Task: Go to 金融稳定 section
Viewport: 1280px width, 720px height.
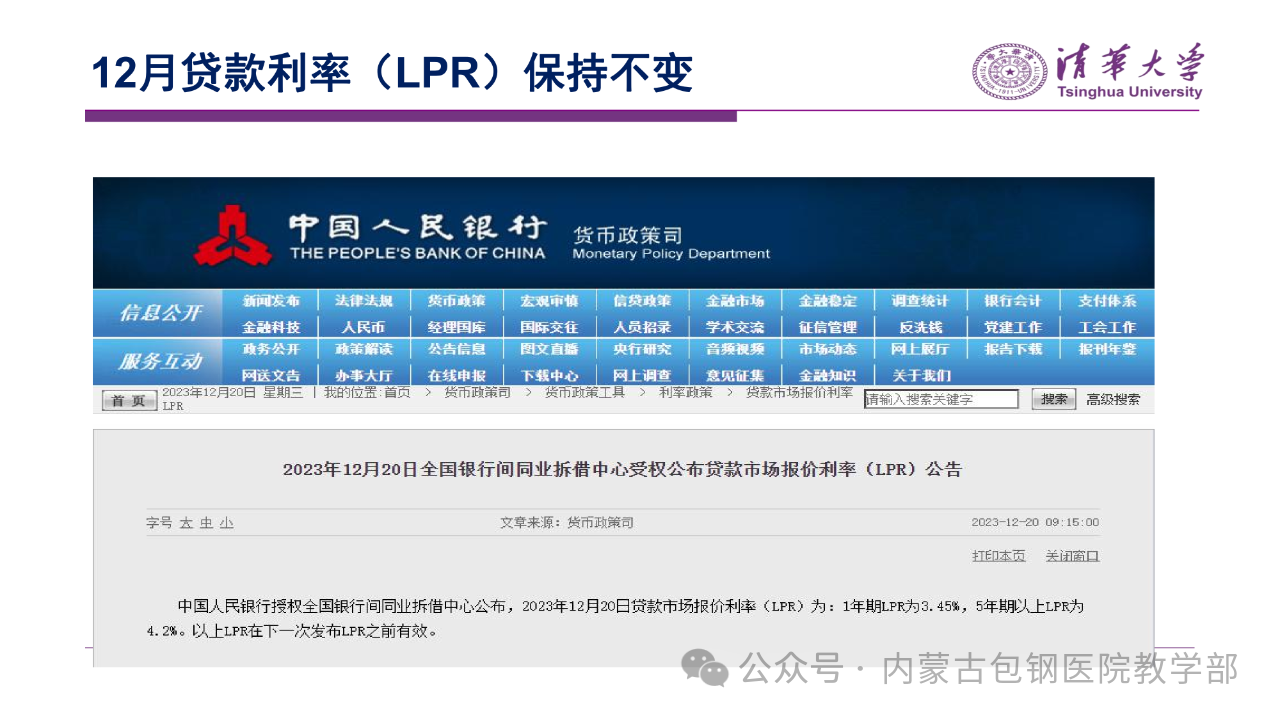Action: point(828,301)
